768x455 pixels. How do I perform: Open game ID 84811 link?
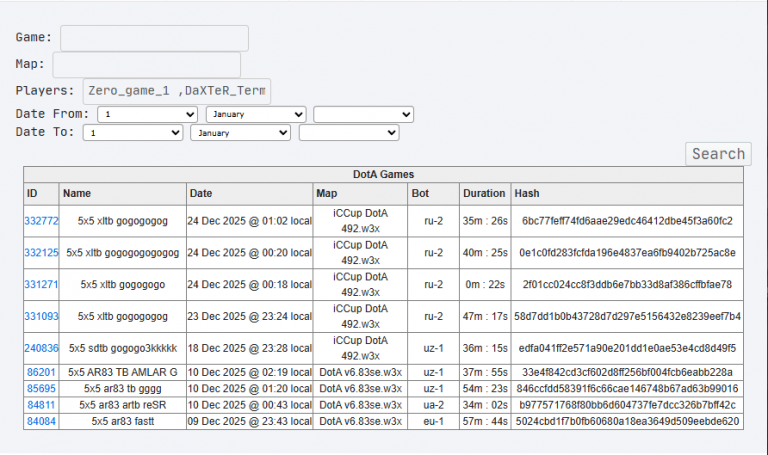(41, 405)
